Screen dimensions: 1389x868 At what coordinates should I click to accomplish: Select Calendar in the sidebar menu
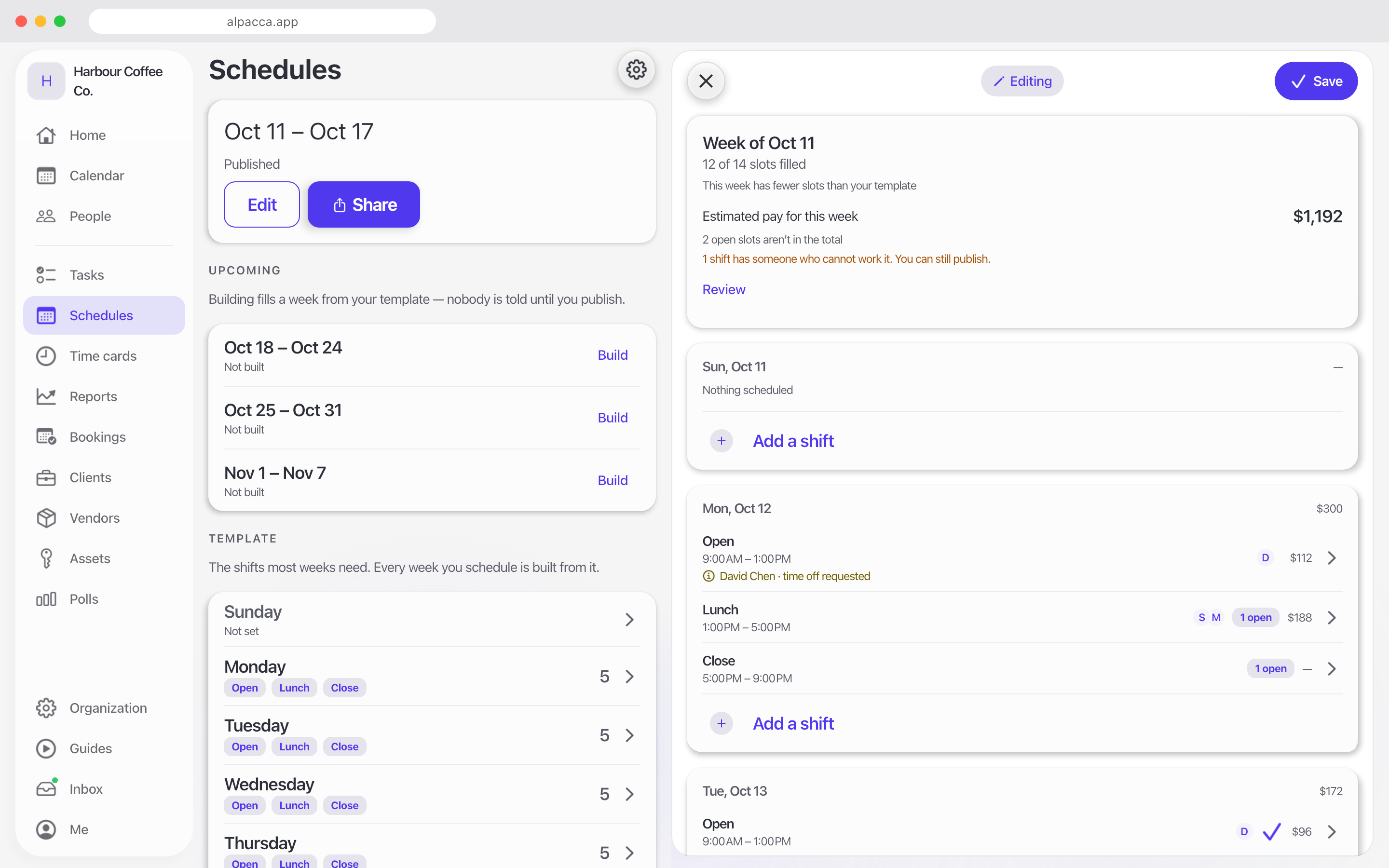(x=104, y=176)
